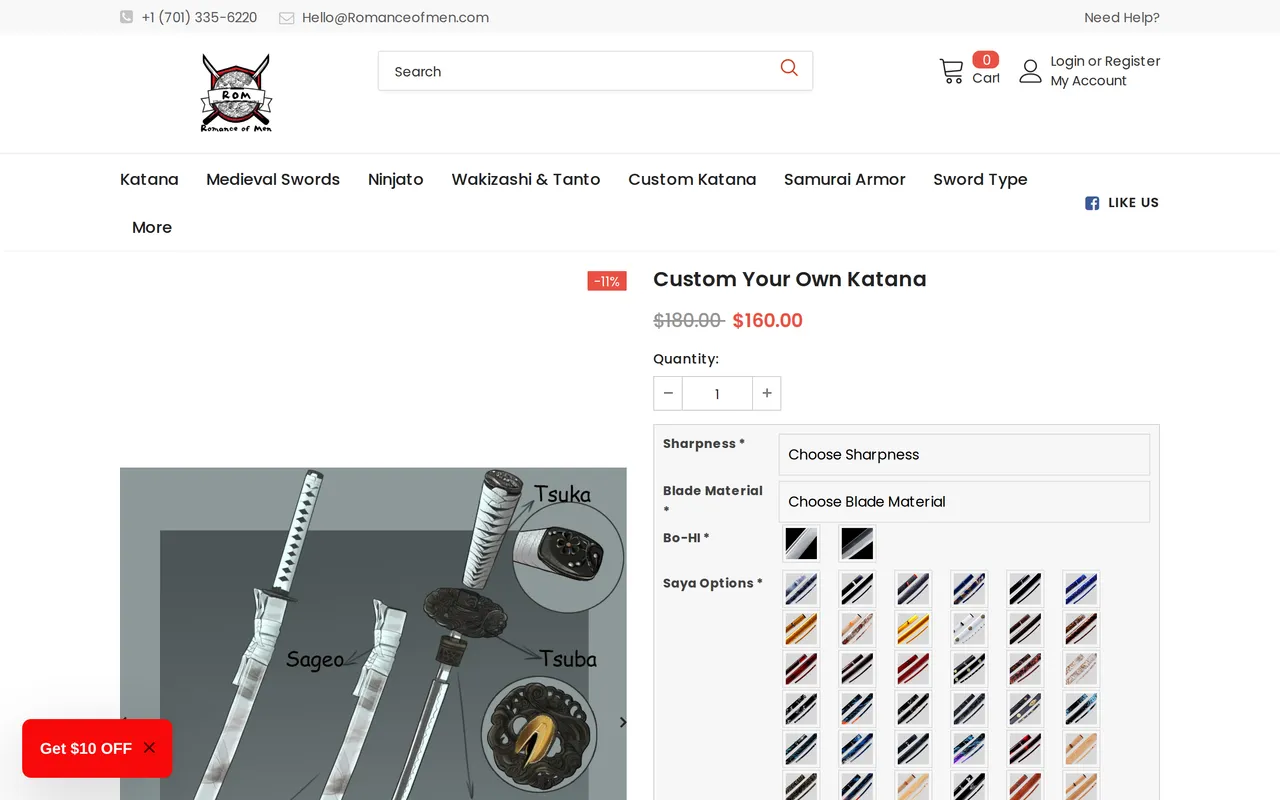Click the Custom Your Own Katana title
This screenshot has height=800, width=1280.
click(x=790, y=279)
